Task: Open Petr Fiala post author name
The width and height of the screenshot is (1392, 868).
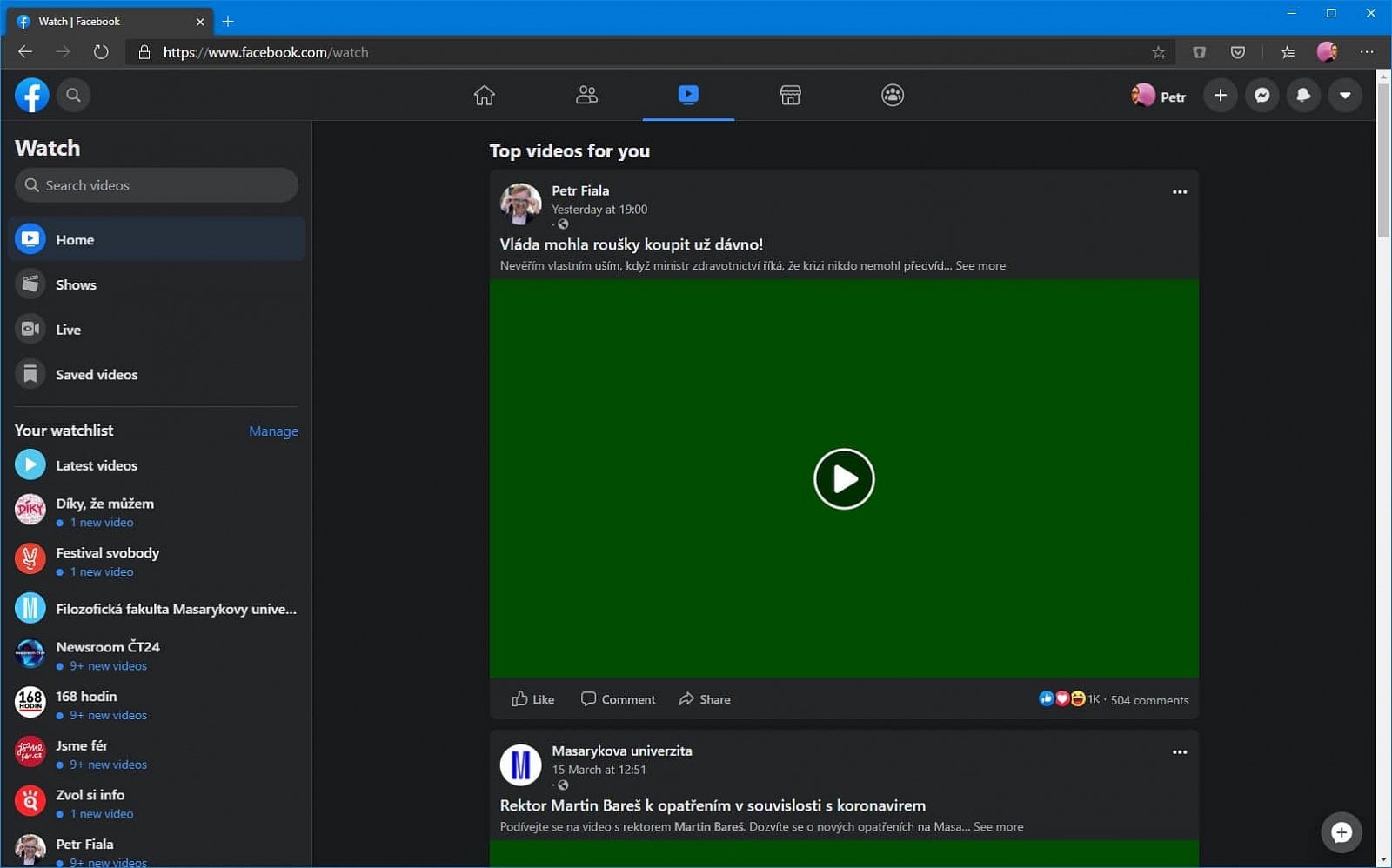Action: click(x=580, y=190)
